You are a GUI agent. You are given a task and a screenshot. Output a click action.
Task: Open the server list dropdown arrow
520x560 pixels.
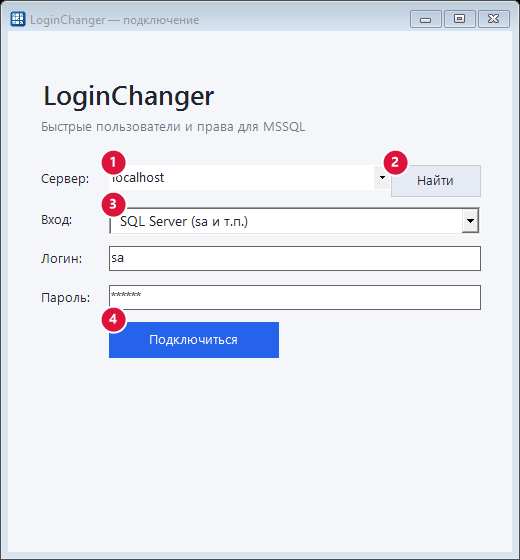tap(382, 178)
